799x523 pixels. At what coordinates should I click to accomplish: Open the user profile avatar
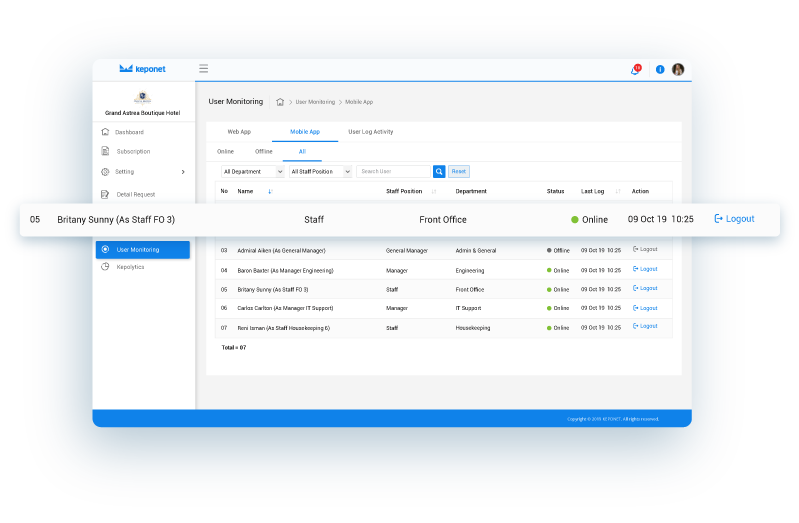click(x=678, y=70)
